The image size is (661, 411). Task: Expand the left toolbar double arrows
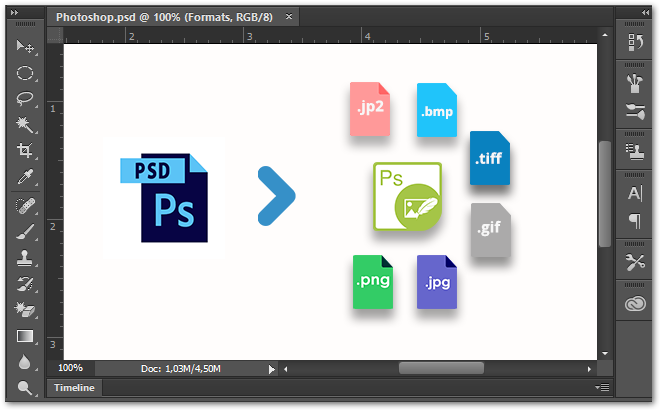(x=14, y=13)
